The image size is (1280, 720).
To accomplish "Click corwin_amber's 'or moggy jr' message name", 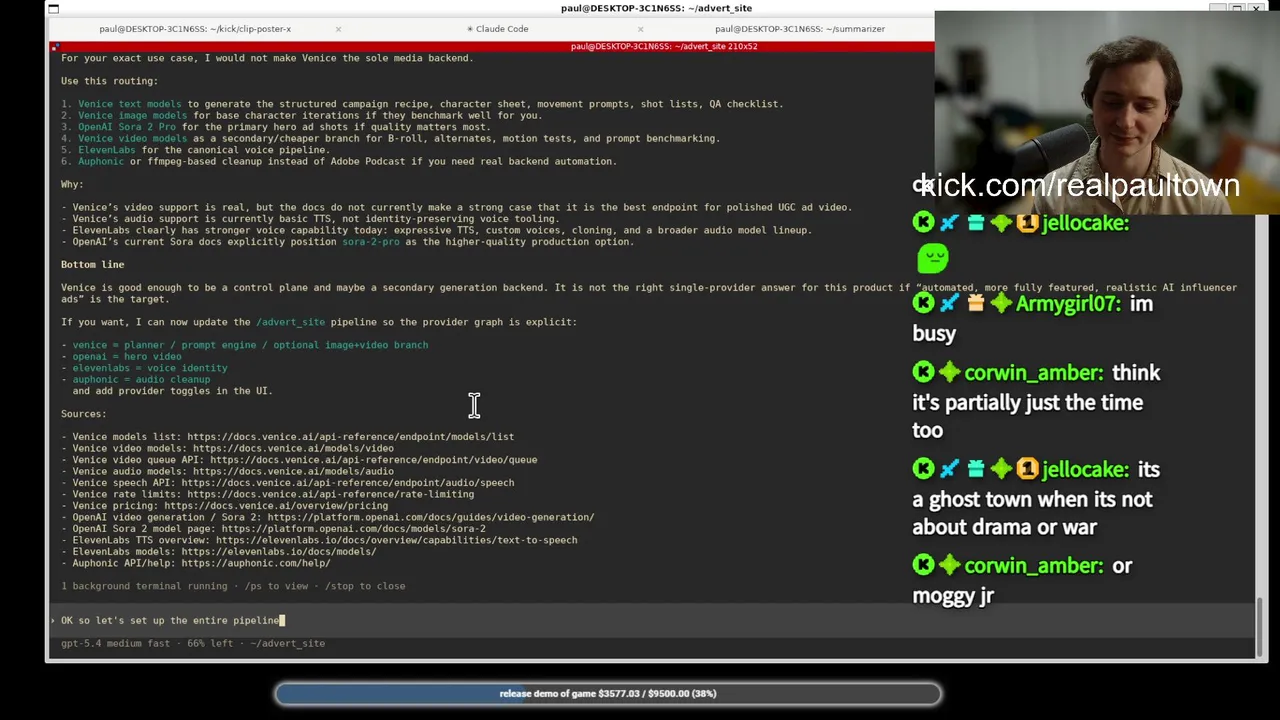I will (1032, 566).
